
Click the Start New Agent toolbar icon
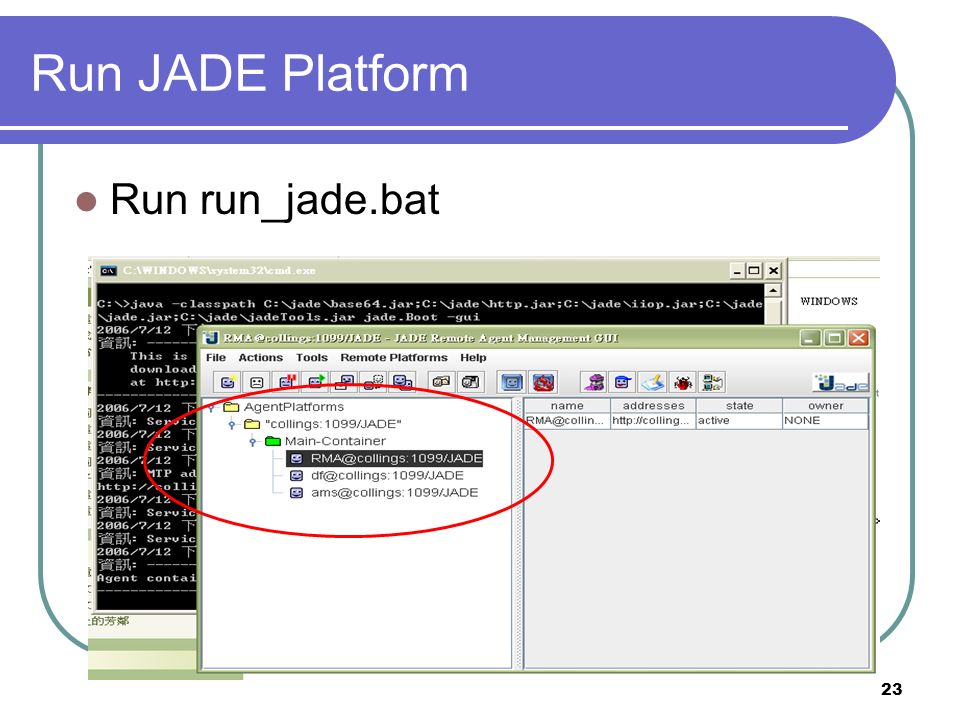228,383
